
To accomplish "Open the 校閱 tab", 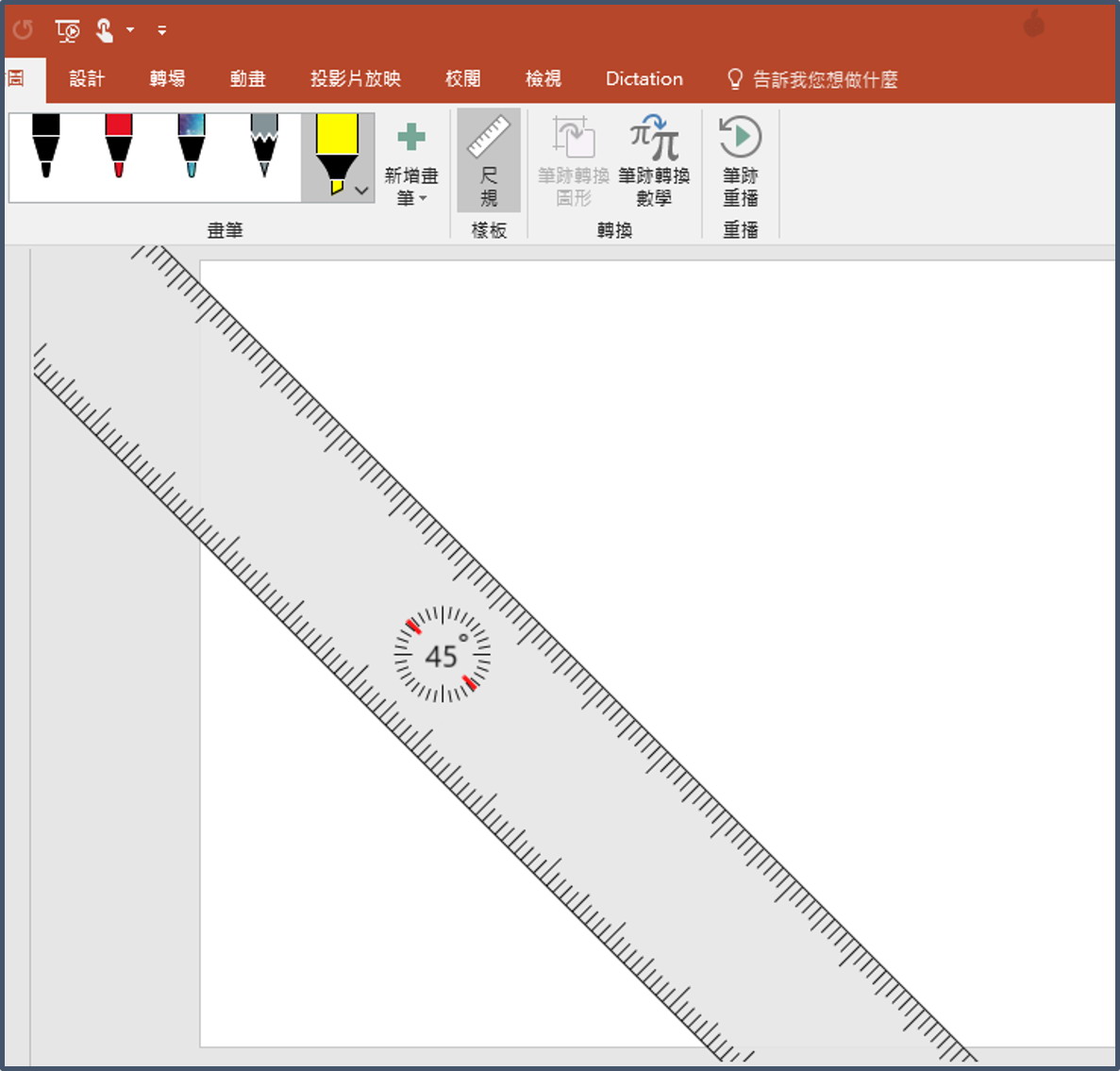I will pyautogui.click(x=463, y=78).
